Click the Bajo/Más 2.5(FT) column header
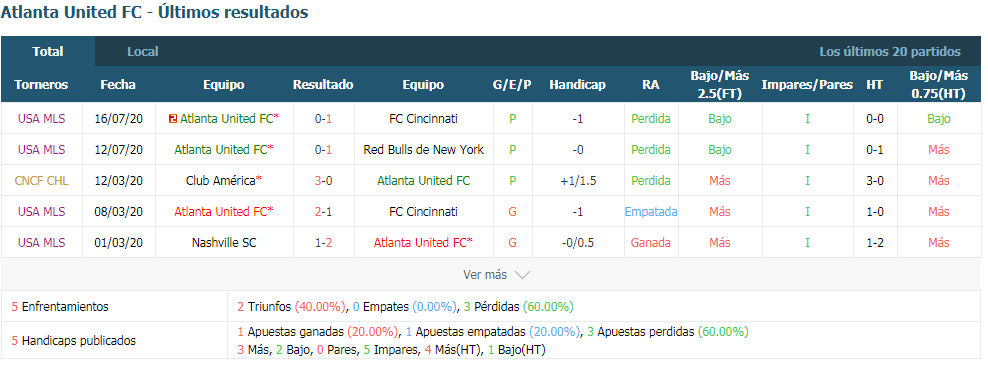Image resolution: width=988 pixels, height=366 pixels. [720, 84]
